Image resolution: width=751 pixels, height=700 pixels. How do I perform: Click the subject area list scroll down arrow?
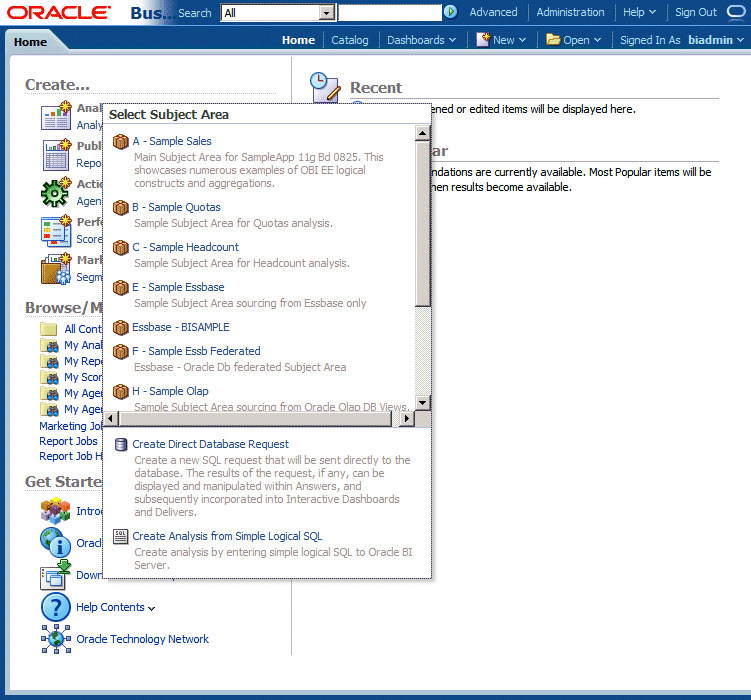[422, 403]
